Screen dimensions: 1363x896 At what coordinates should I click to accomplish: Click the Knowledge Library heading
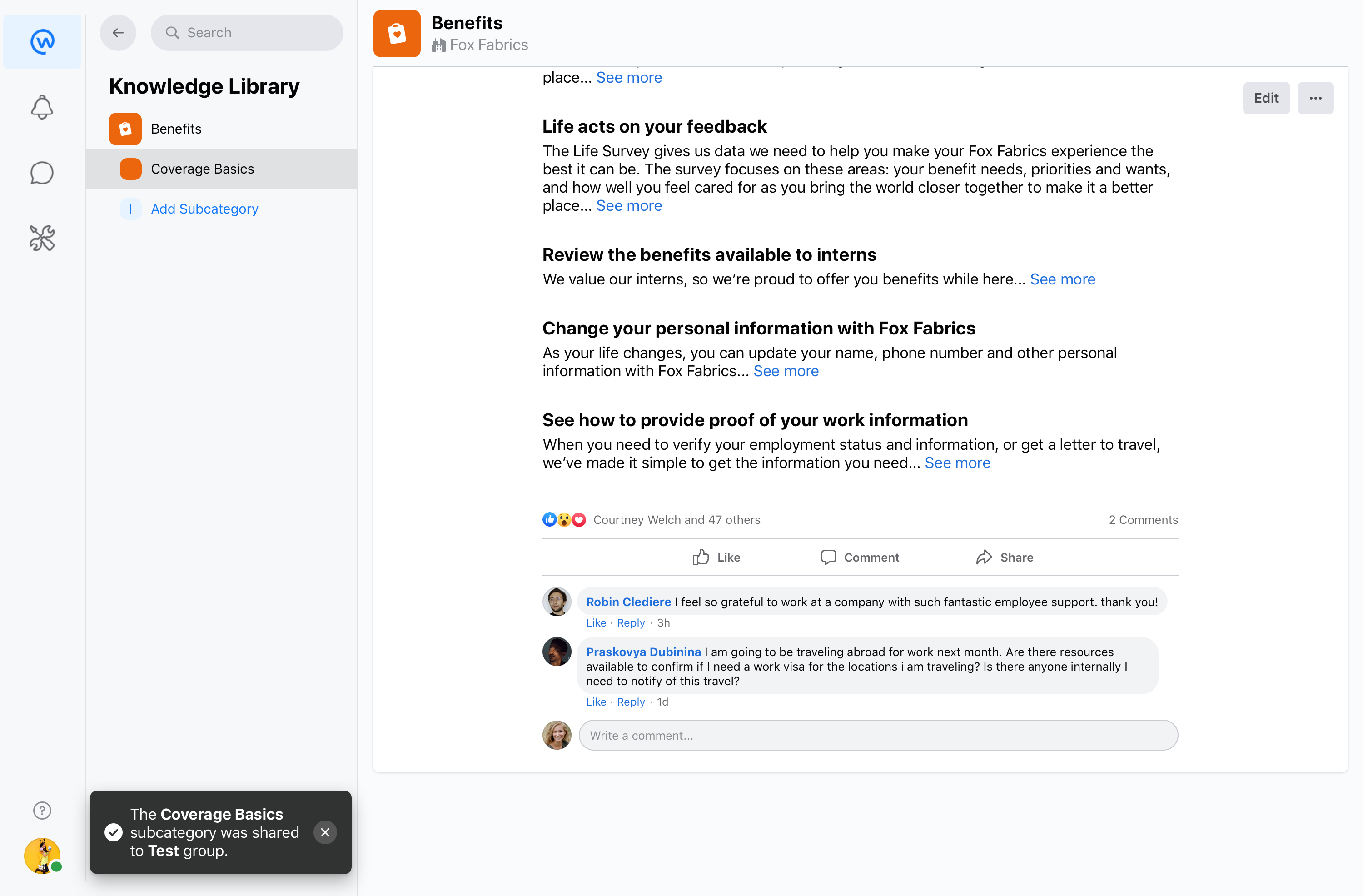204,86
